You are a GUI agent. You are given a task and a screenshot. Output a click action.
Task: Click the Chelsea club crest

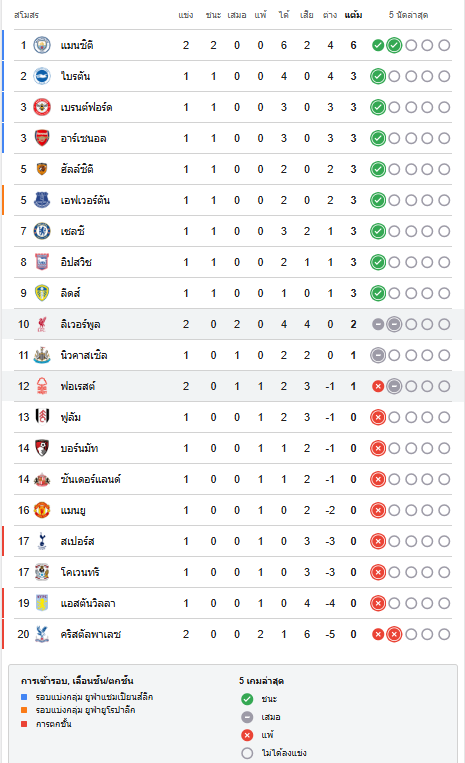pos(42,231)
